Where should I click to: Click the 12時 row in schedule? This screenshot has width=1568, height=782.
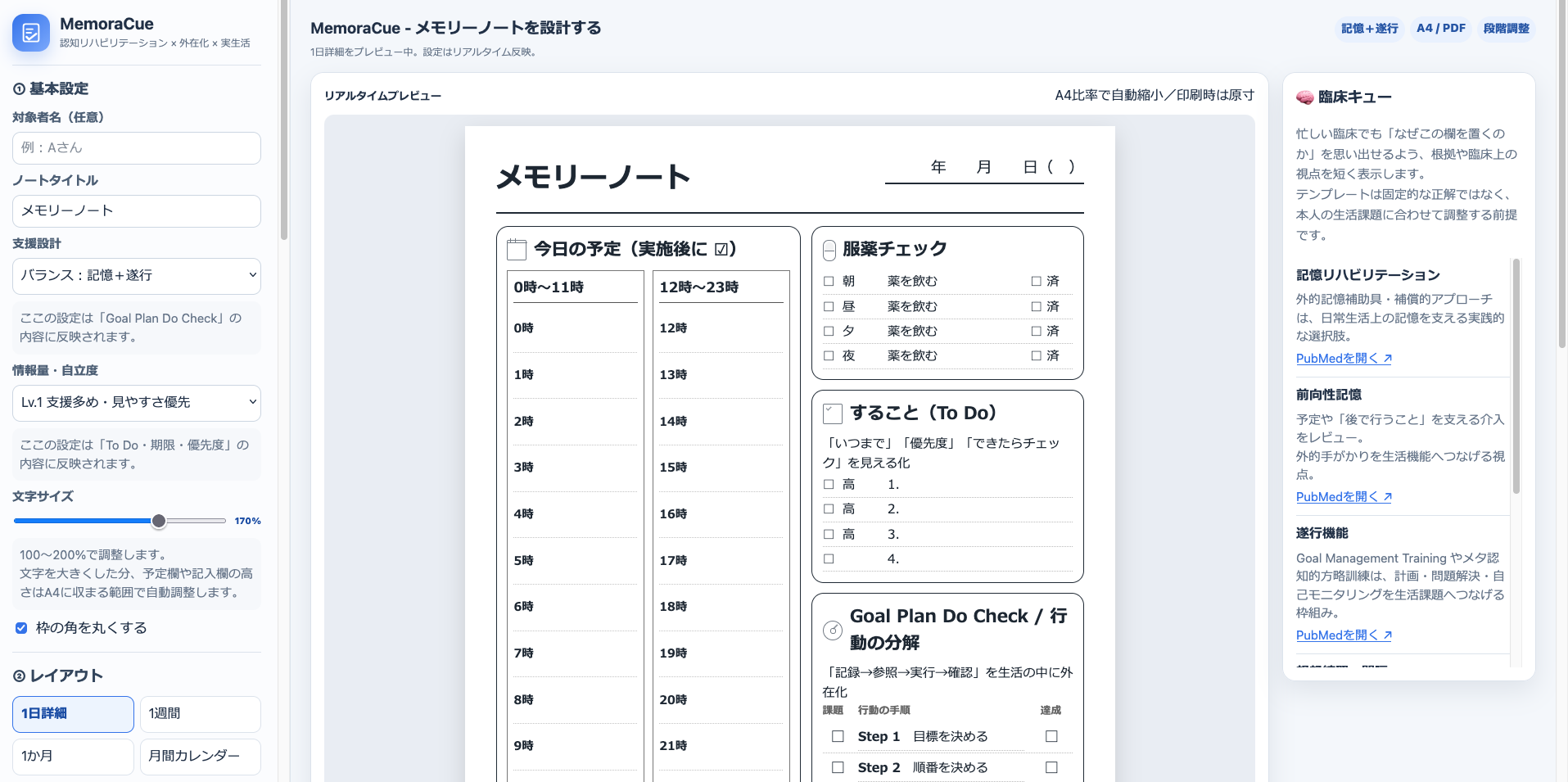coord(721,329)
